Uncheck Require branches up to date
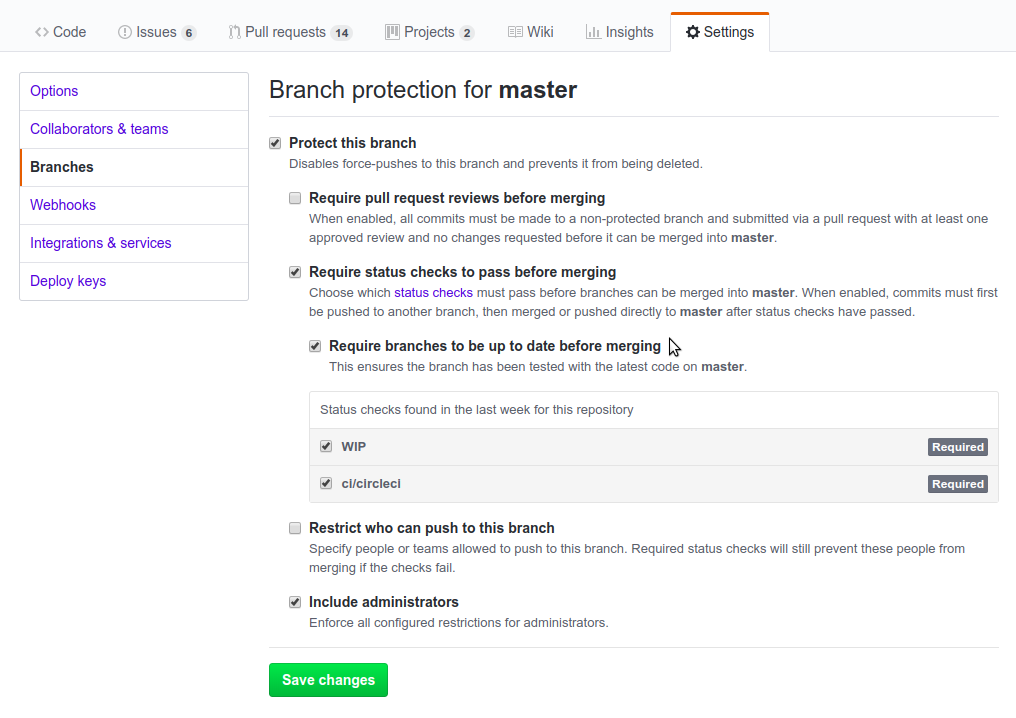 [x=315, y=346]
